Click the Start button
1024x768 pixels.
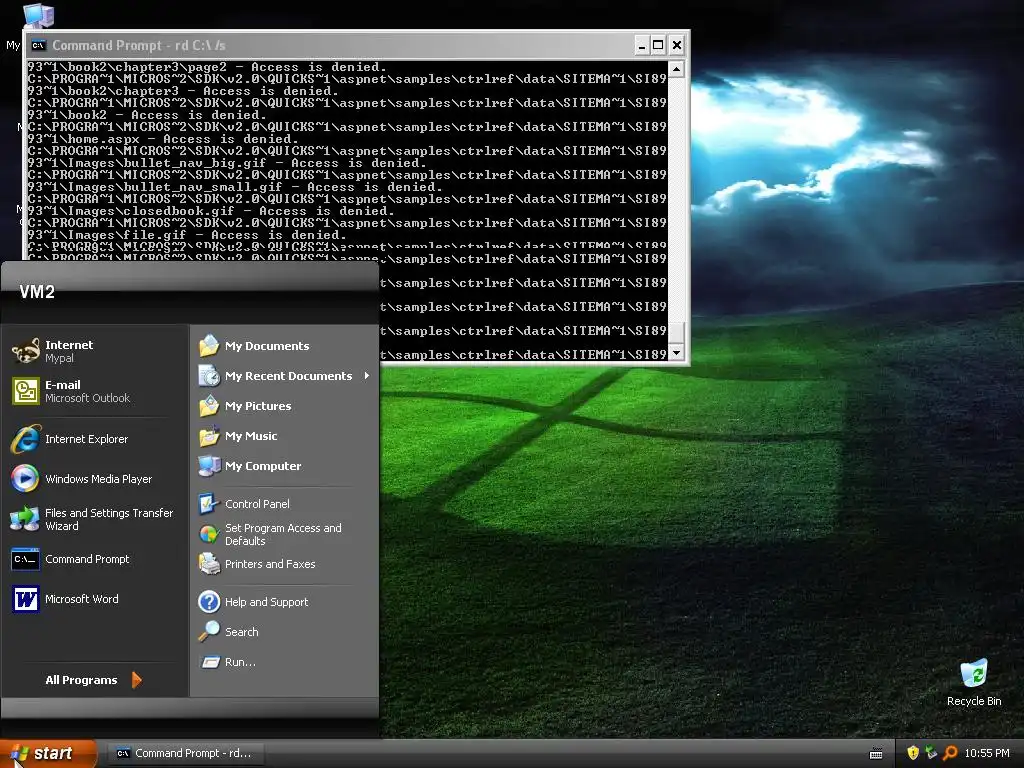(x=48, y=754)
